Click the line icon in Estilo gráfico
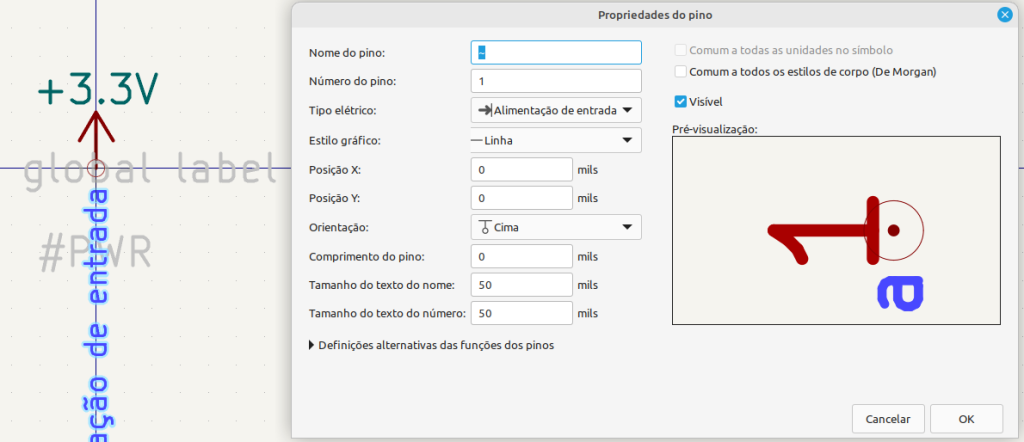Image resolution: width=1024 pixels, height=442 pixels. click(477, 140)
